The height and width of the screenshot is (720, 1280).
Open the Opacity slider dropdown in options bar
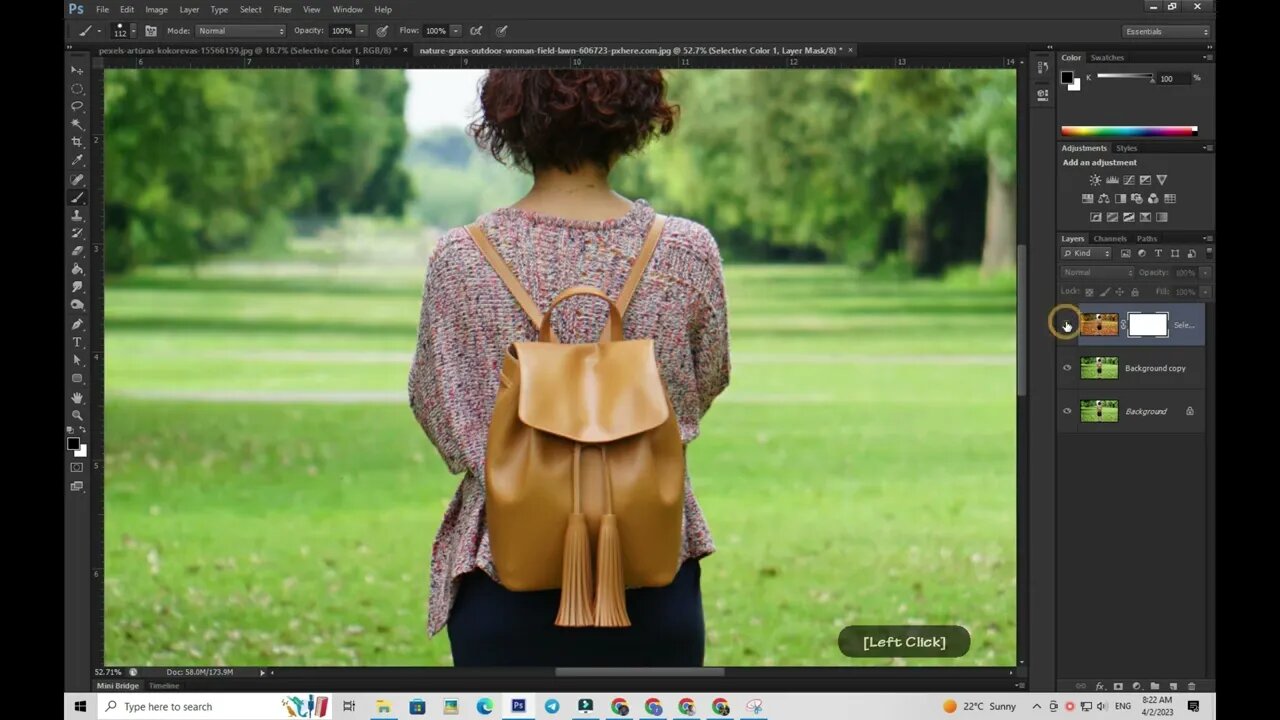tap(361, 31)
